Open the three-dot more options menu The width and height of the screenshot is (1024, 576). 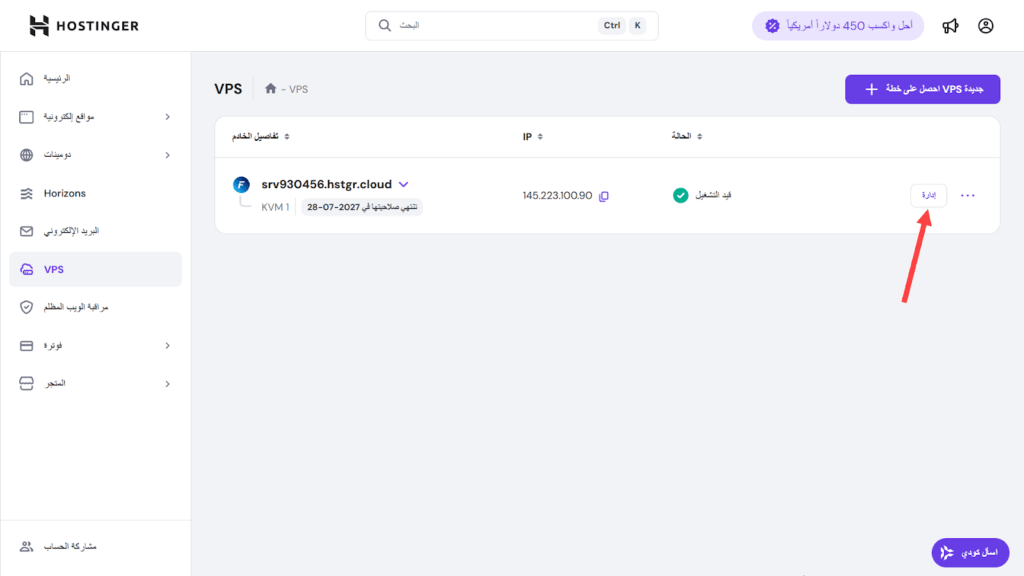[x=967, y=196]
